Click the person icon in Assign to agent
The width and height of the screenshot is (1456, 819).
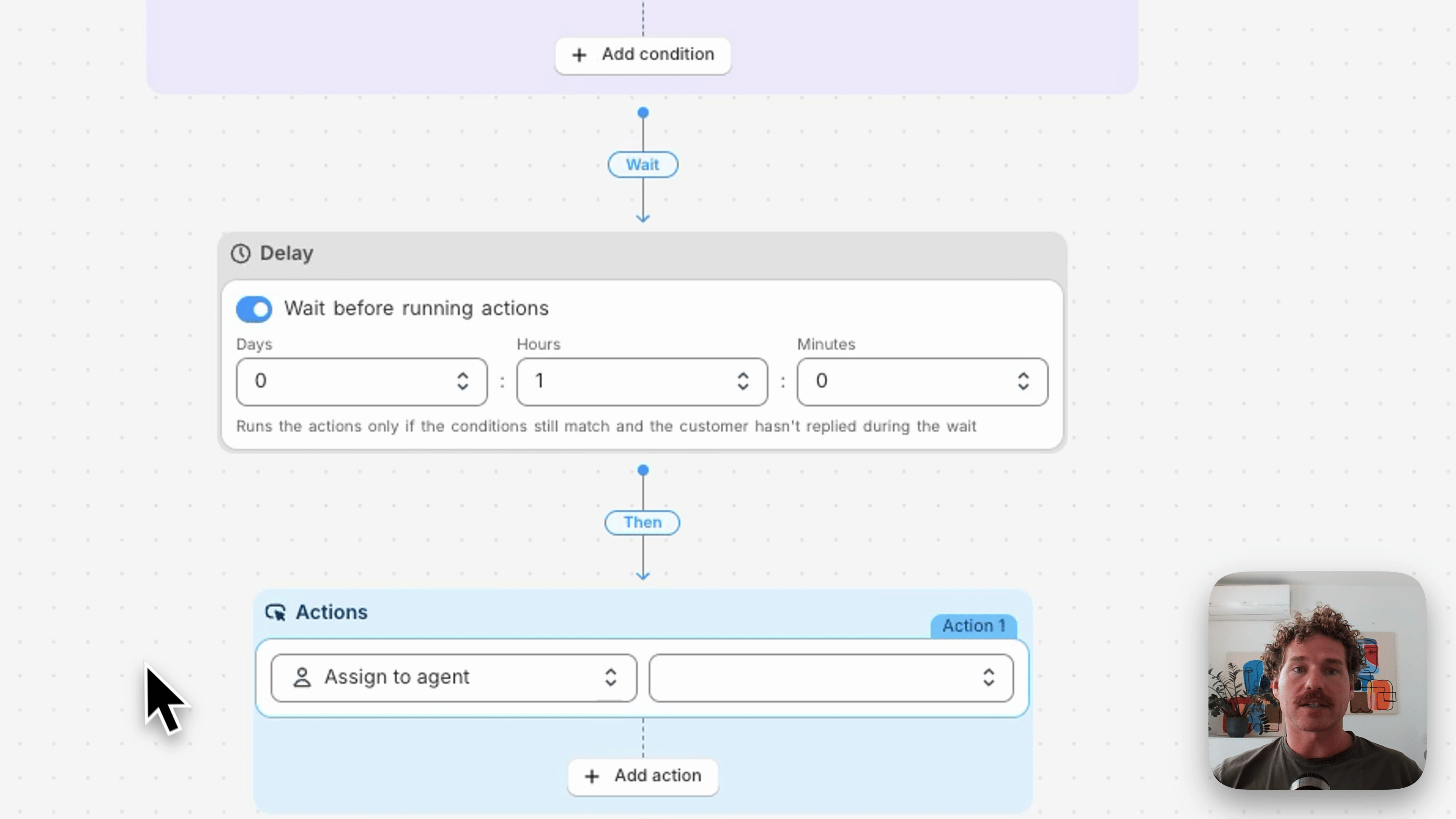click(x=302, y=677)
